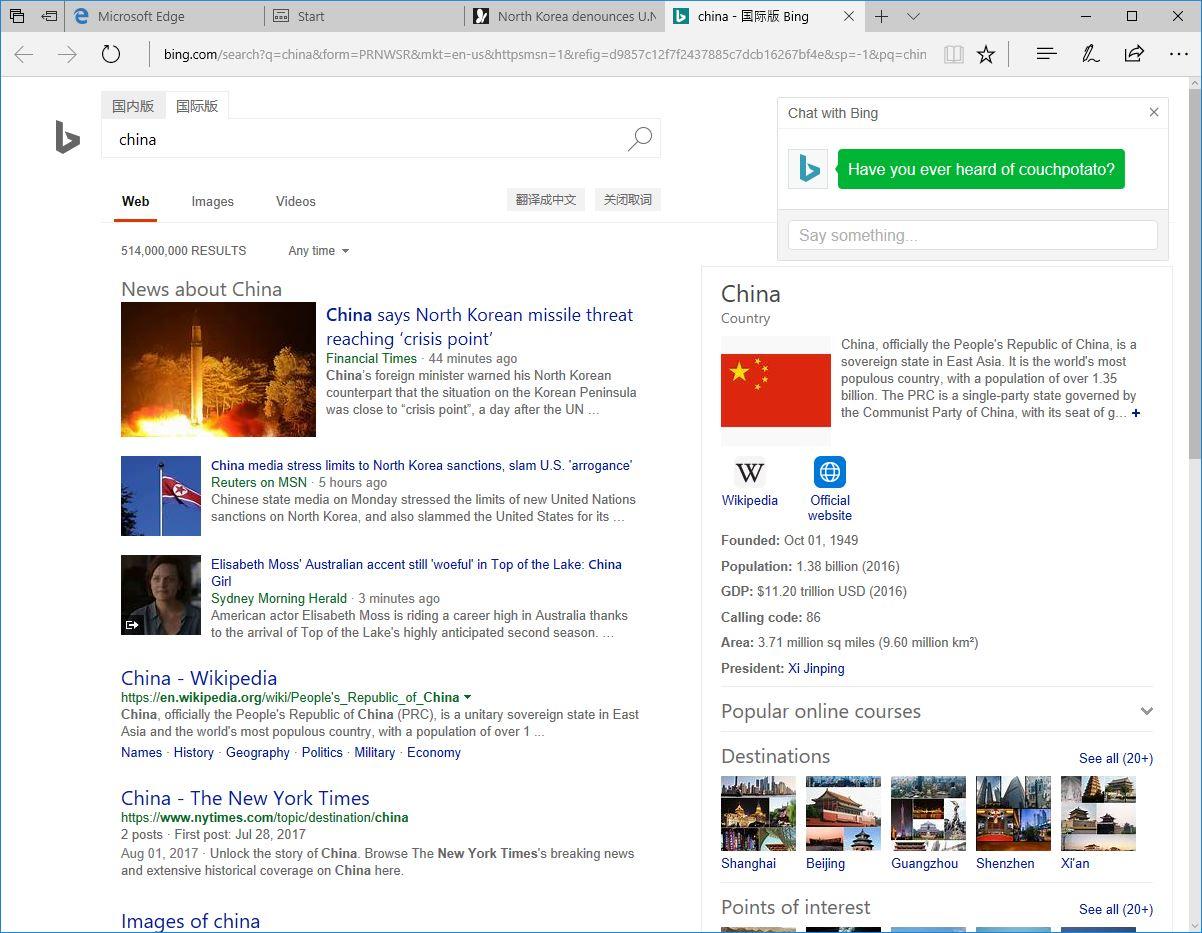Open Wikipedia URL dropdown arrow
Screen dimensions: 1202x933
pyautogui.click(x=468, y=697)
